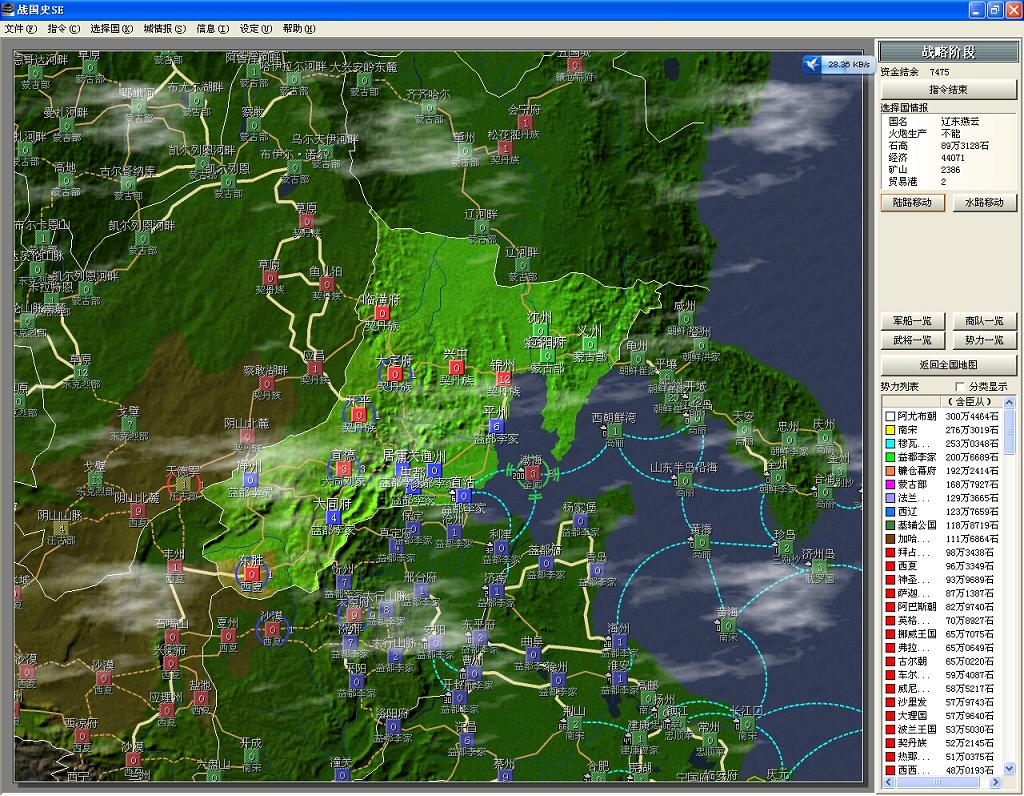Click the bird icon in network speed overlay

click(x=813, y=64)
